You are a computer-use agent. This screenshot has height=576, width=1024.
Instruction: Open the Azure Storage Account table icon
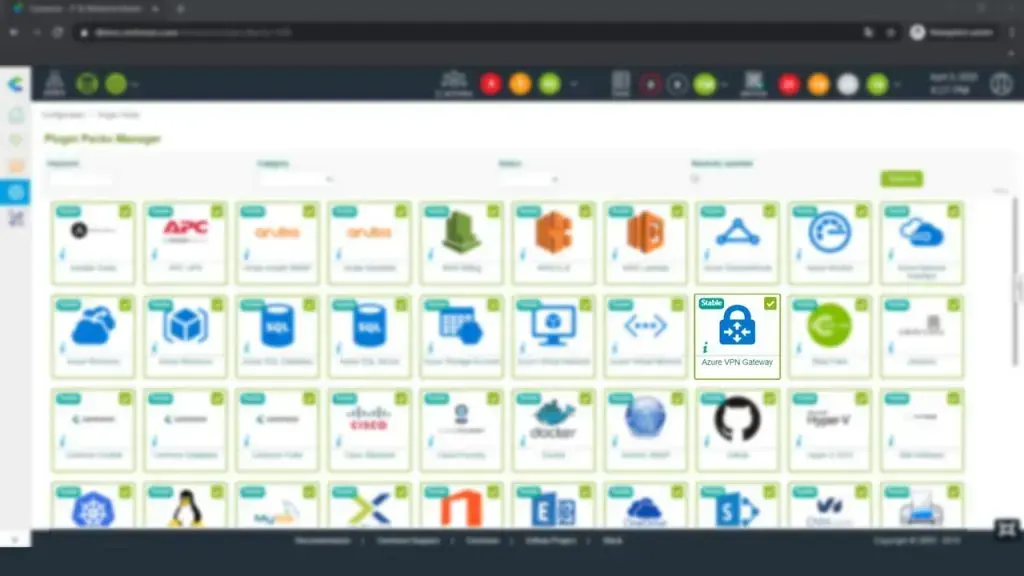[x=461, y=325]
